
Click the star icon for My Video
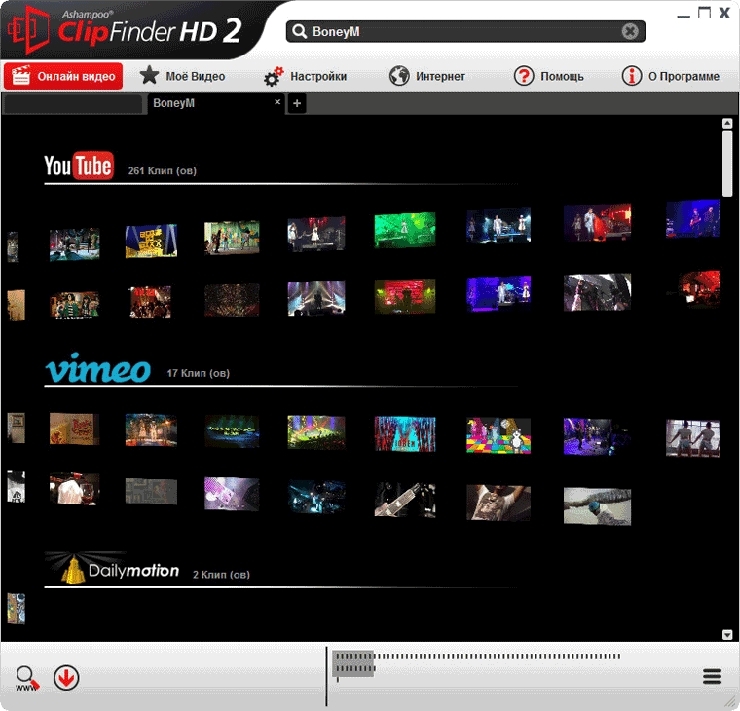(x=150, y=75)
